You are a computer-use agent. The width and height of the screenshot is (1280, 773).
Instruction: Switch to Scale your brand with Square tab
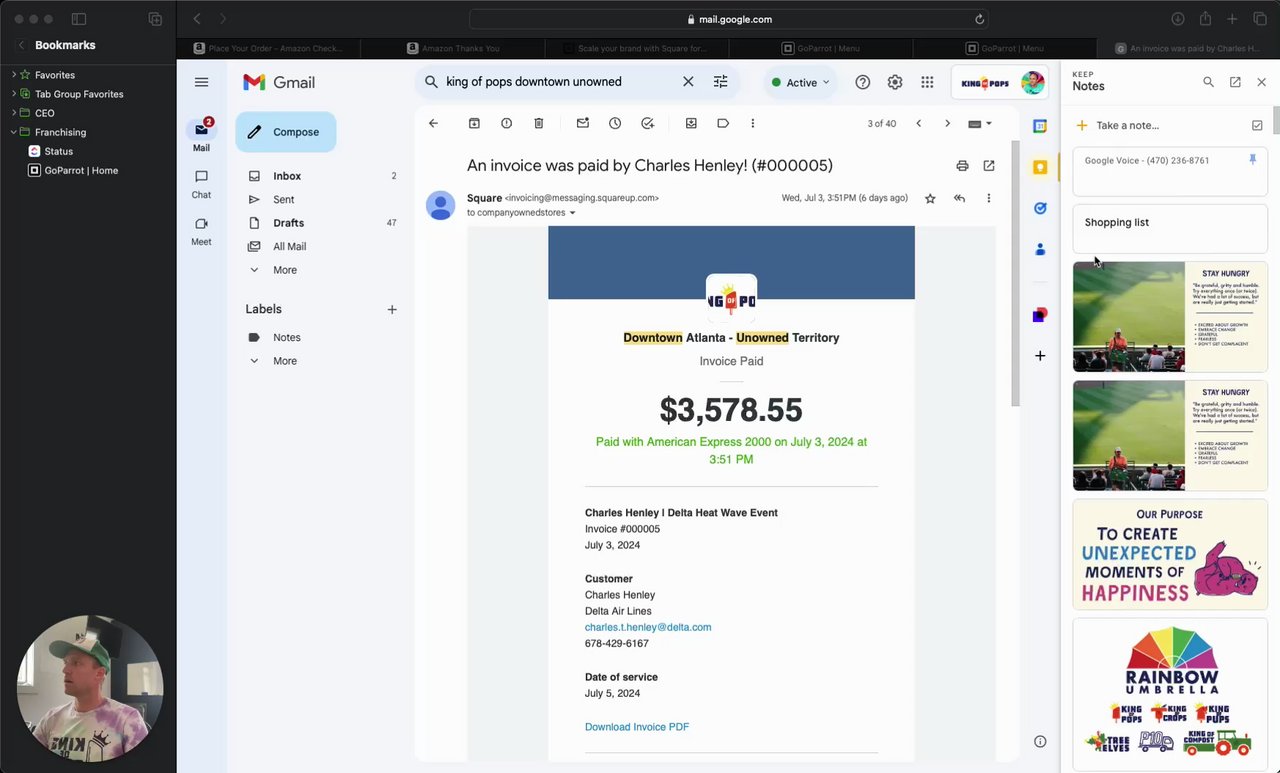[x=635, y=48]
